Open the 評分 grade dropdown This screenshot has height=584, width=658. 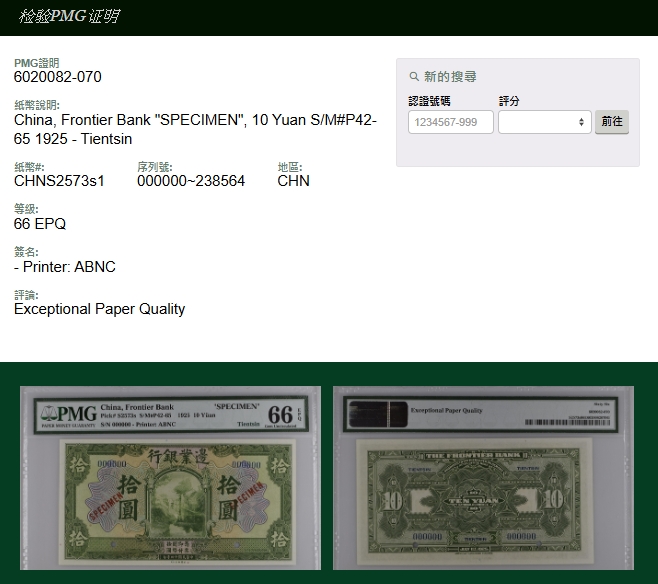(x=544, y=122)
